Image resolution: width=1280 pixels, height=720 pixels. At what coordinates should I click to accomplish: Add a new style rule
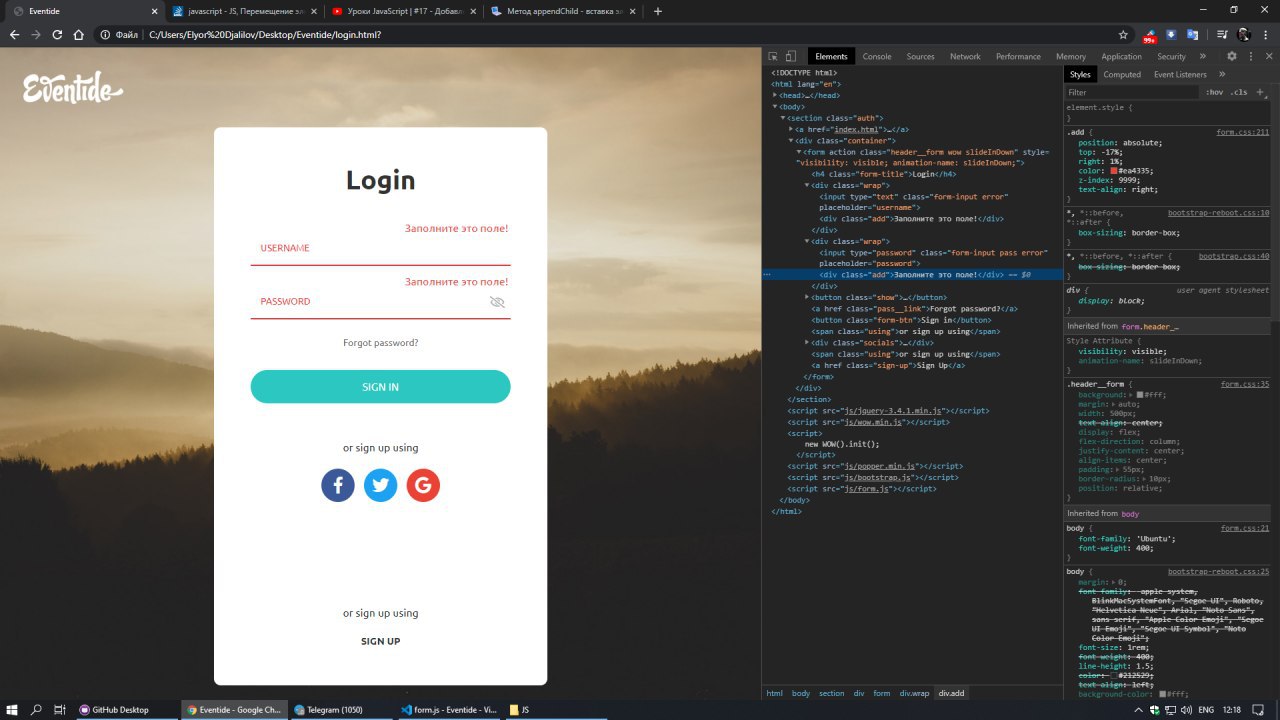[x=1261, y=92]
